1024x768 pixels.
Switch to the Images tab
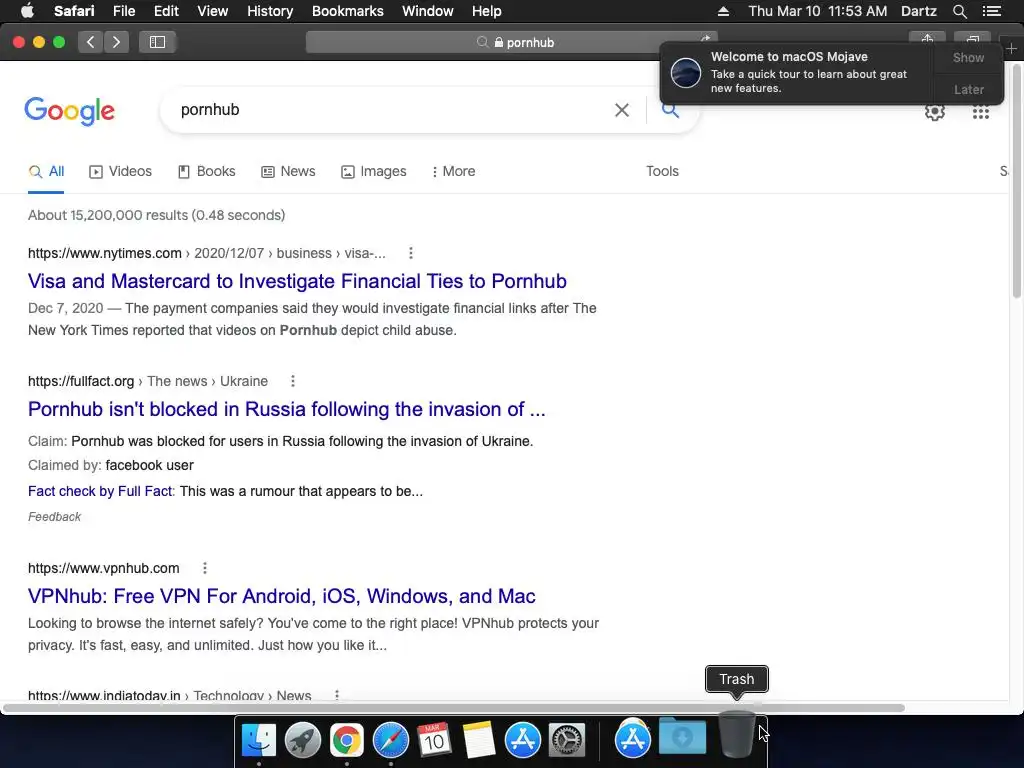click(x=374, y=171)
